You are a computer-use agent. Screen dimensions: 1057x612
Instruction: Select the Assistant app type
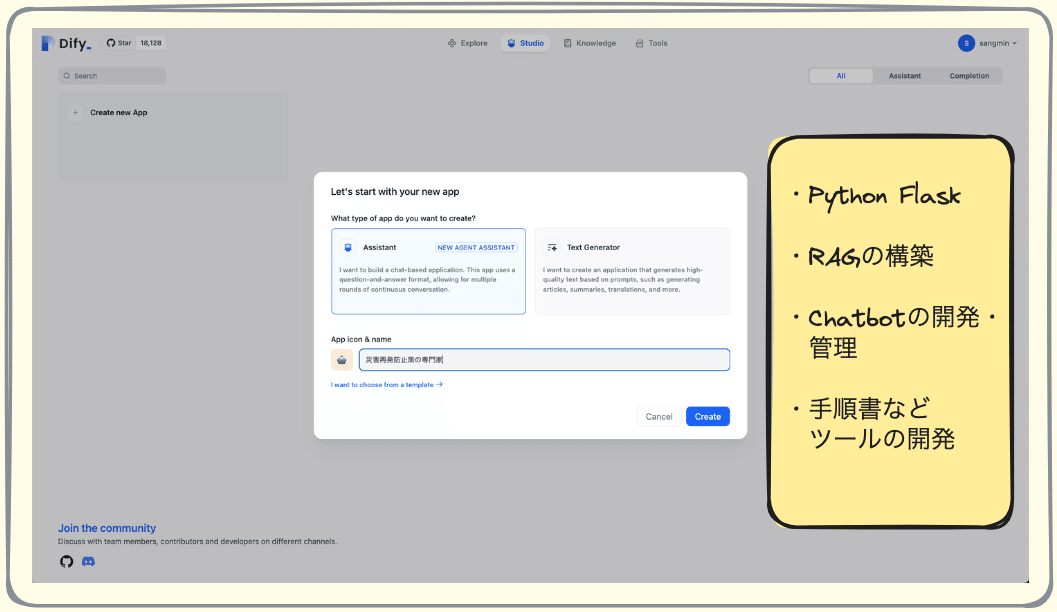point(428,272)
